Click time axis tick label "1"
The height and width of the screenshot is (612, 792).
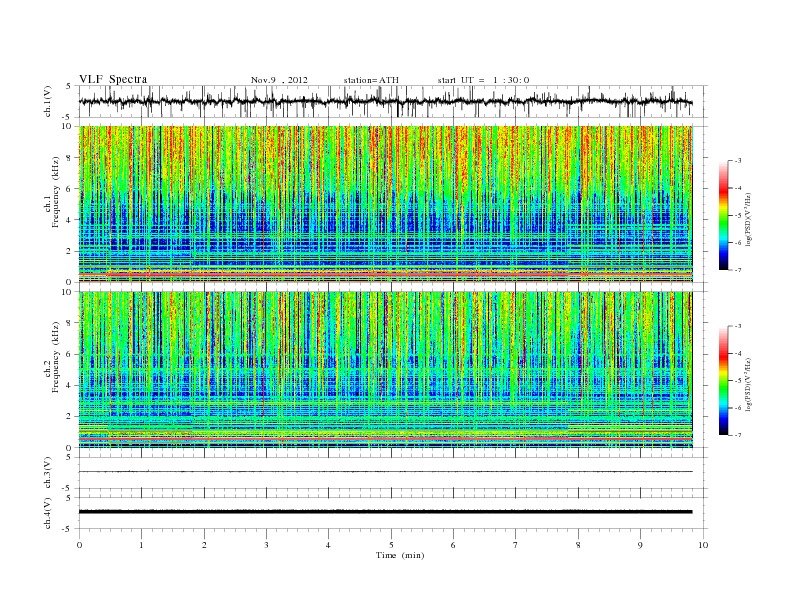click(x=141, y=545)
